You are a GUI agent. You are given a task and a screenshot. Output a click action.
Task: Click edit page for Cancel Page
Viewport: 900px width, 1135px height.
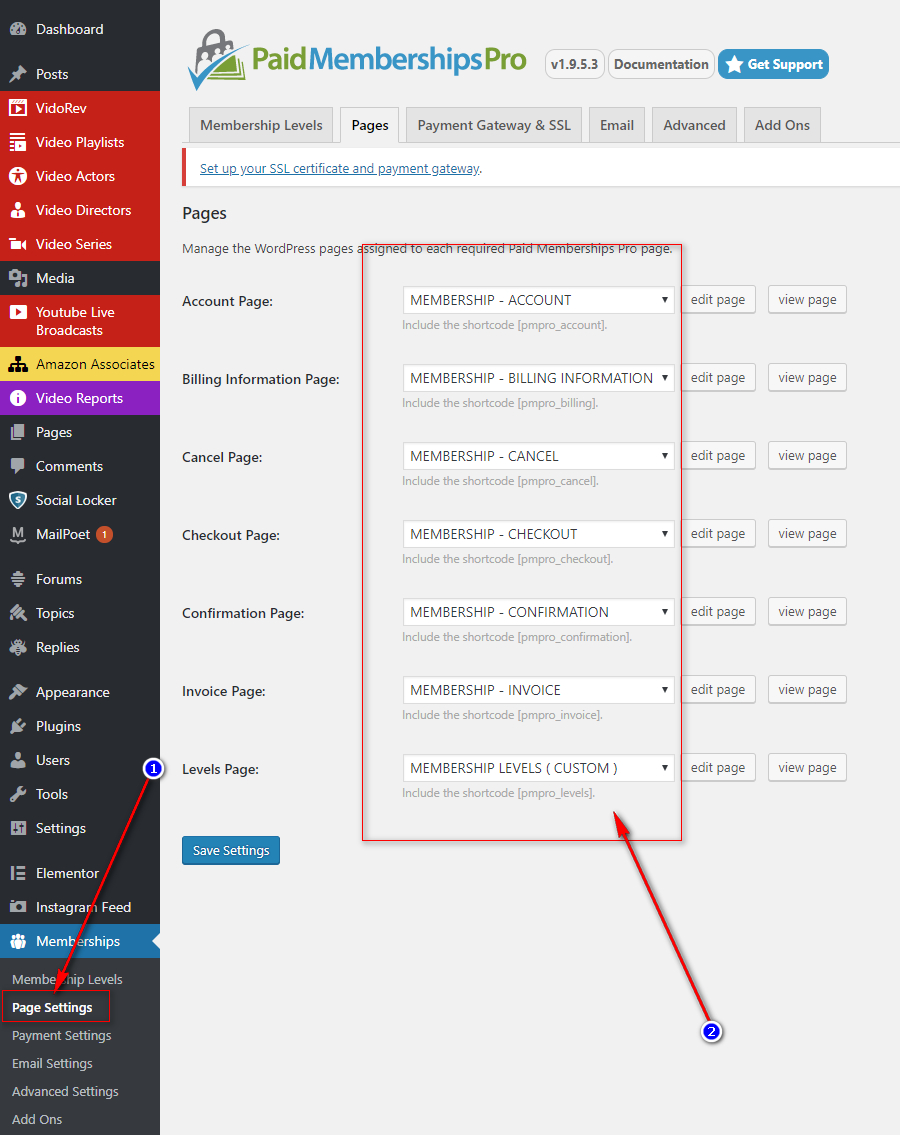tap(717, 456)
